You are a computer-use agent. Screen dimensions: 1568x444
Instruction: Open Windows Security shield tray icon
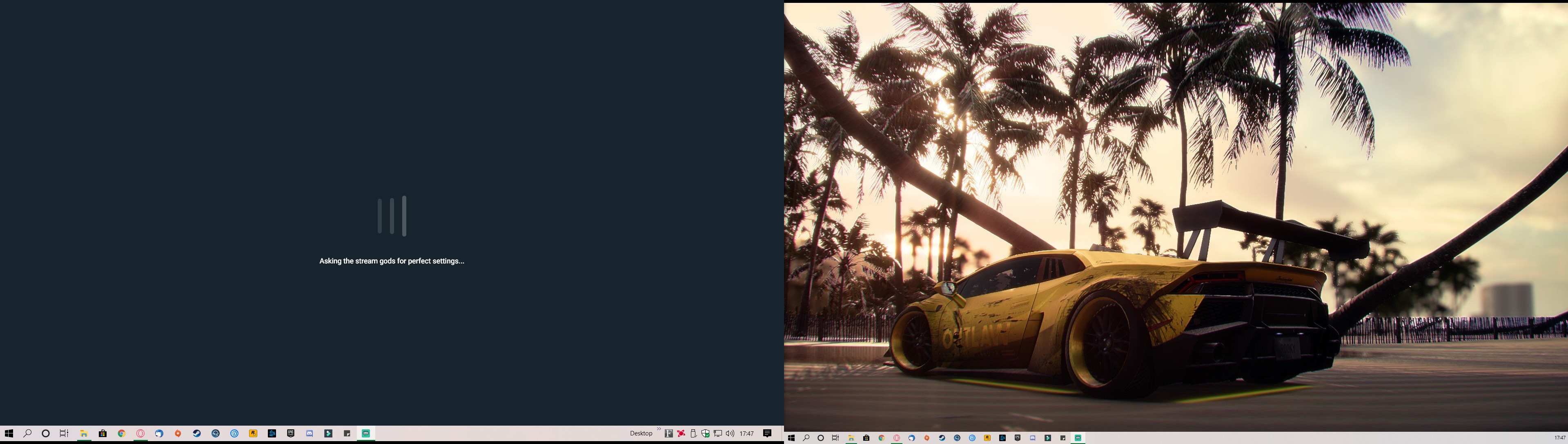click(x=706, y=434)
